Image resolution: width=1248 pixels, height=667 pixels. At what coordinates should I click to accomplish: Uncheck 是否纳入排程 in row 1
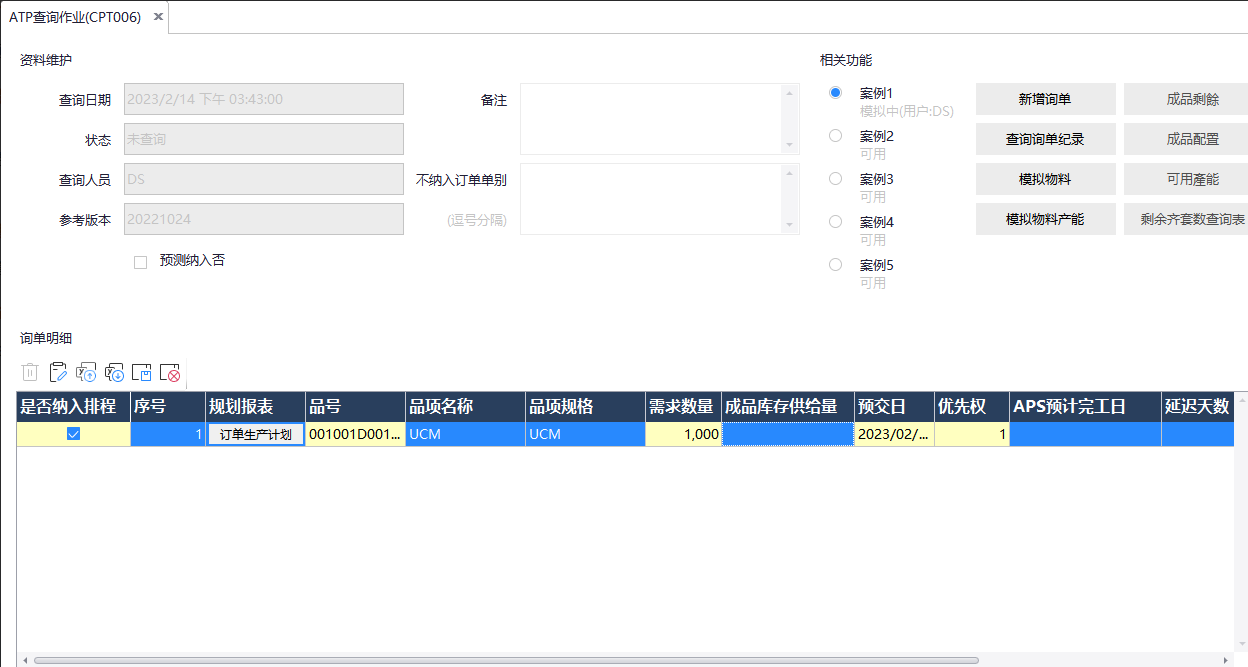point(73,434)
